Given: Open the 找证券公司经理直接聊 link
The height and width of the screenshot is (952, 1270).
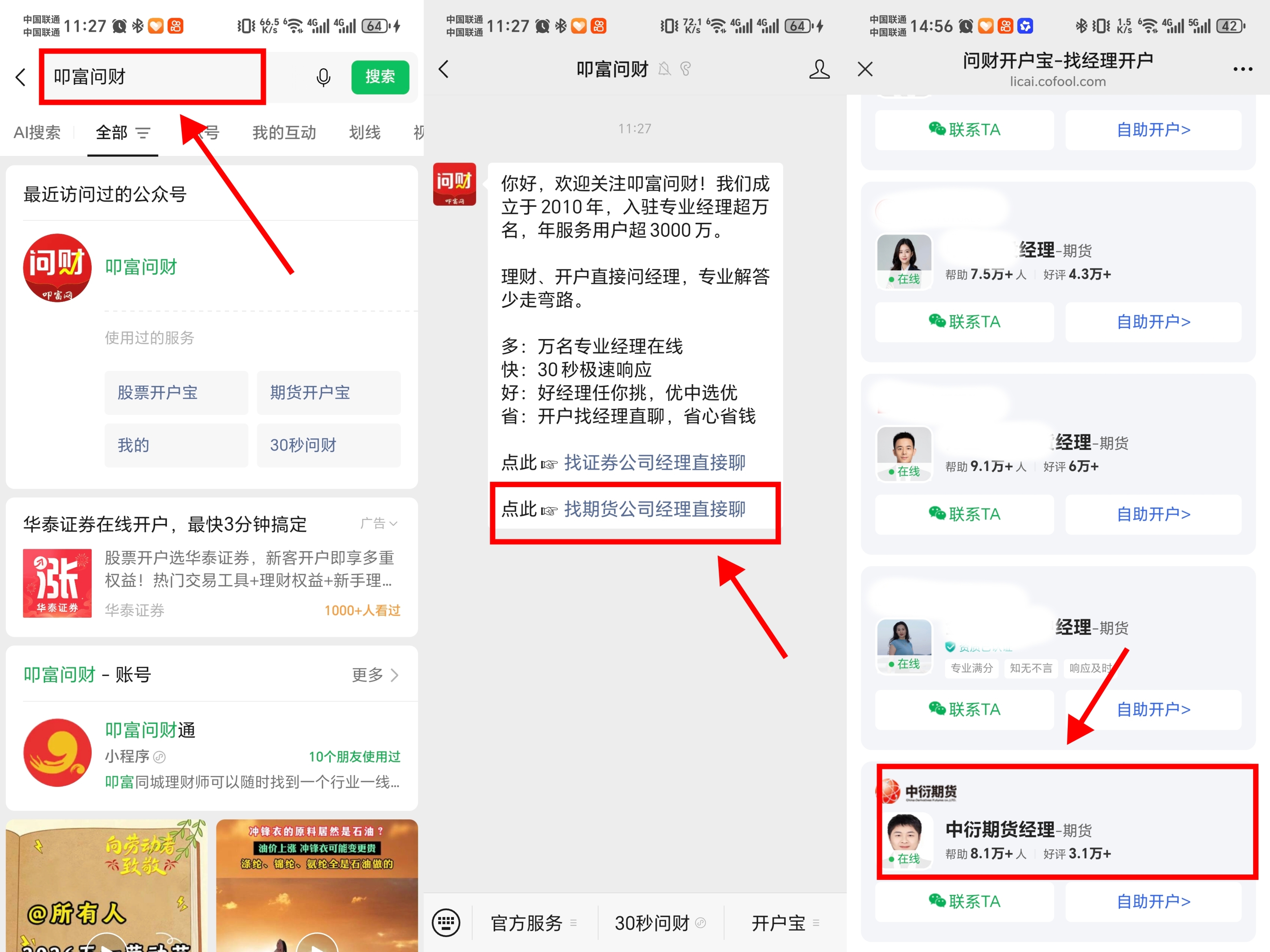Looking at the screenshot, I should pos(655,462).
